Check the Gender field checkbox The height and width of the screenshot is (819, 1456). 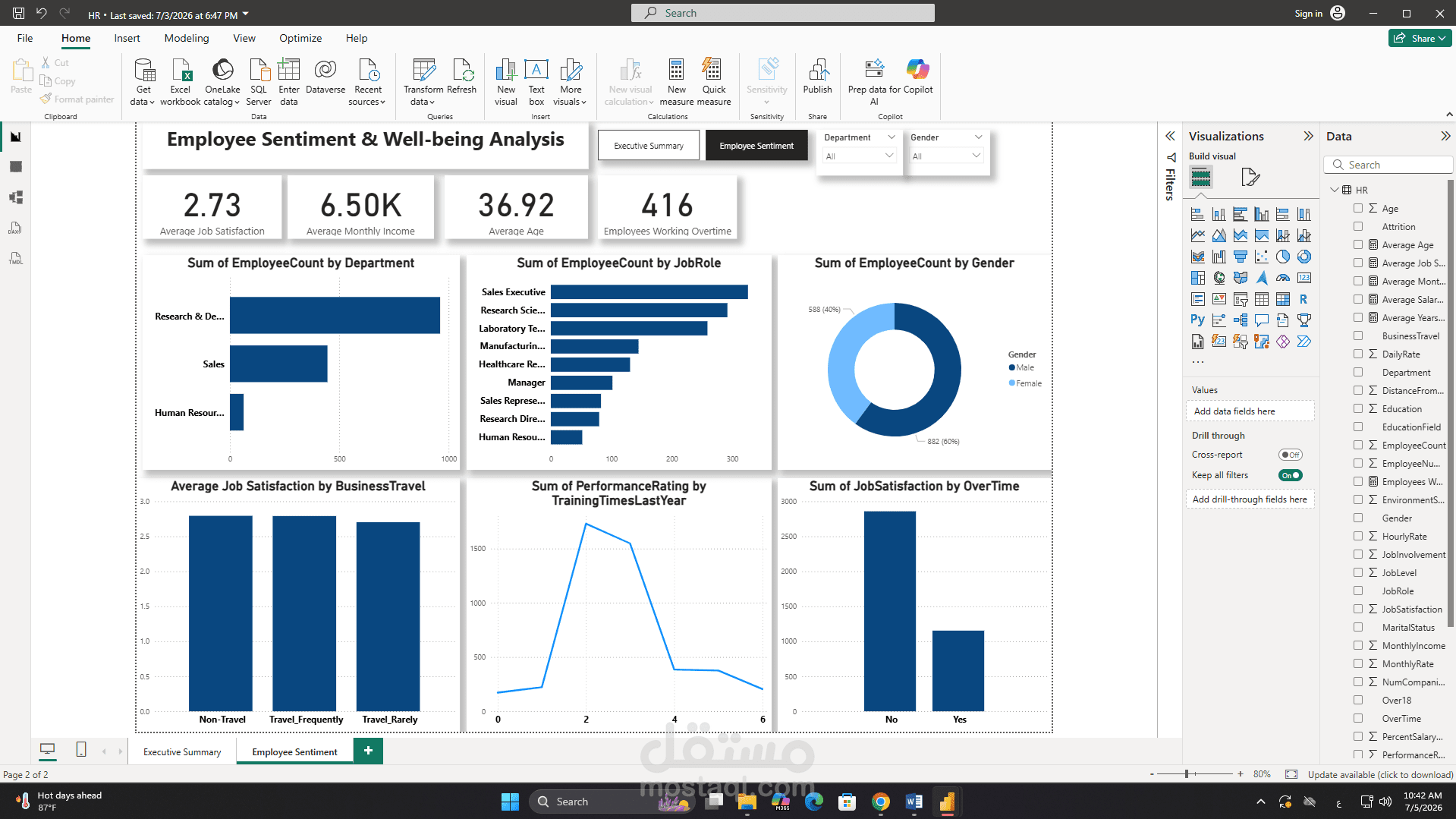[x=1358, y=518]
